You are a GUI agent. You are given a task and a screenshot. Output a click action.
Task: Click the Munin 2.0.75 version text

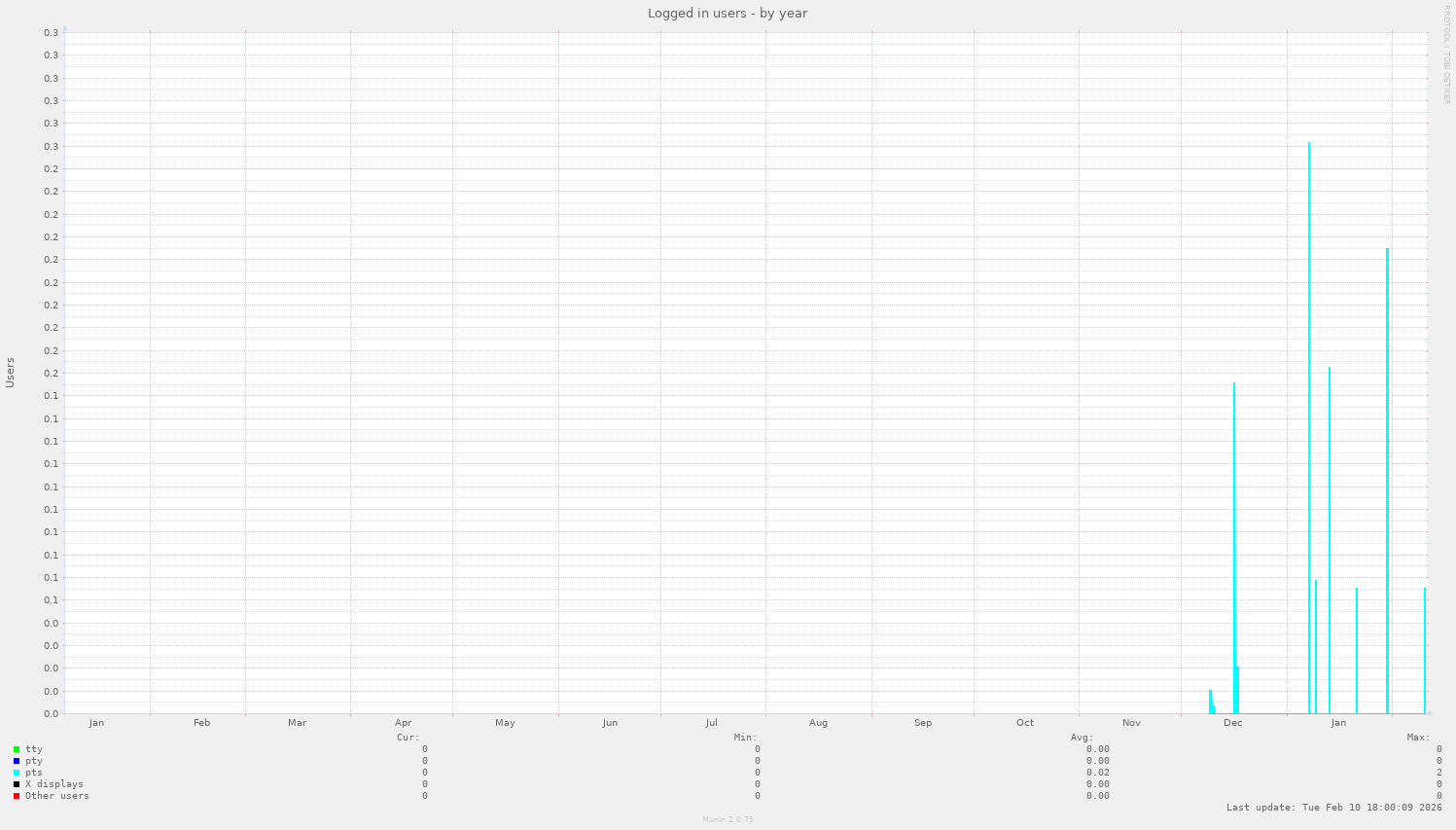pos(728,819)
